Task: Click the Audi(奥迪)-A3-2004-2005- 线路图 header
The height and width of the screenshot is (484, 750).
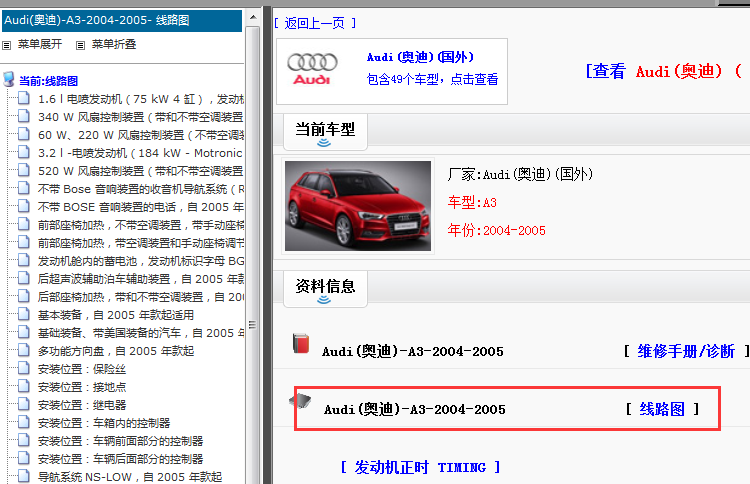Action: (x=122, y=21)
